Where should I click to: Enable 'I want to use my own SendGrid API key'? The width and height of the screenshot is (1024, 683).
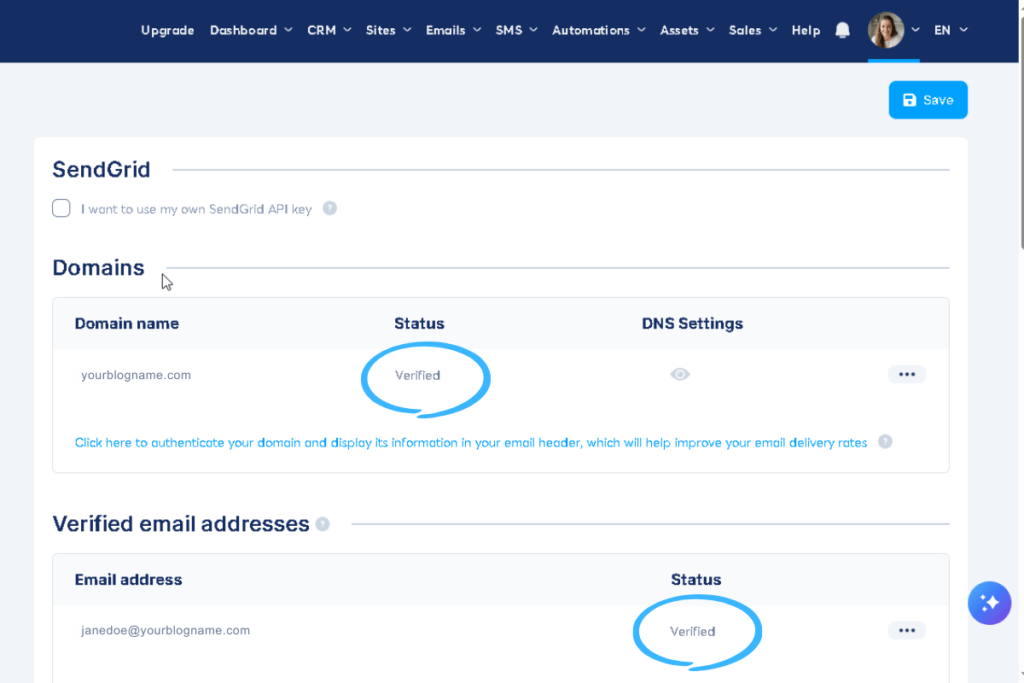(61, 208)
